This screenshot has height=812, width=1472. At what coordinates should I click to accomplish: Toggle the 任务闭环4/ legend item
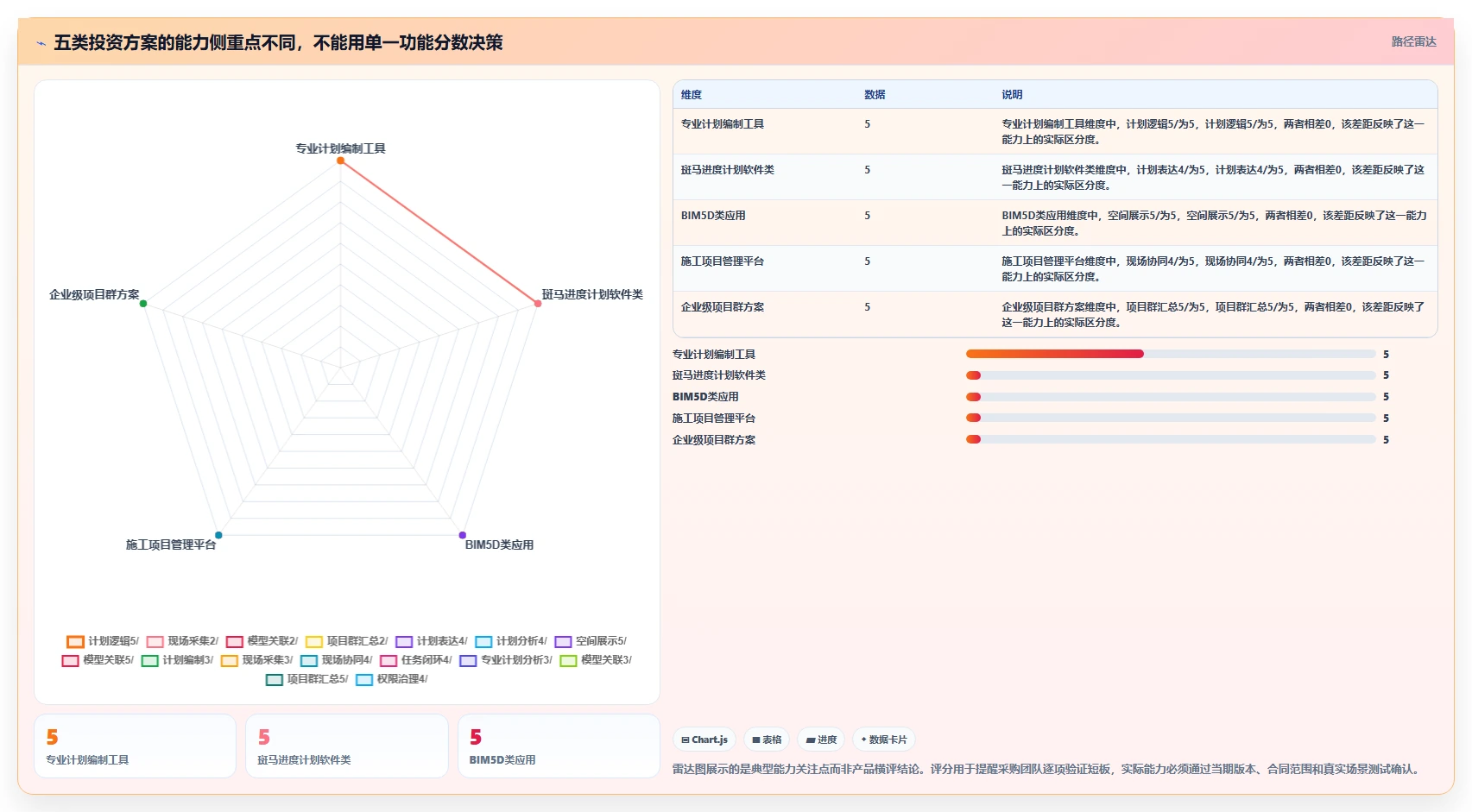click(416, 660)
